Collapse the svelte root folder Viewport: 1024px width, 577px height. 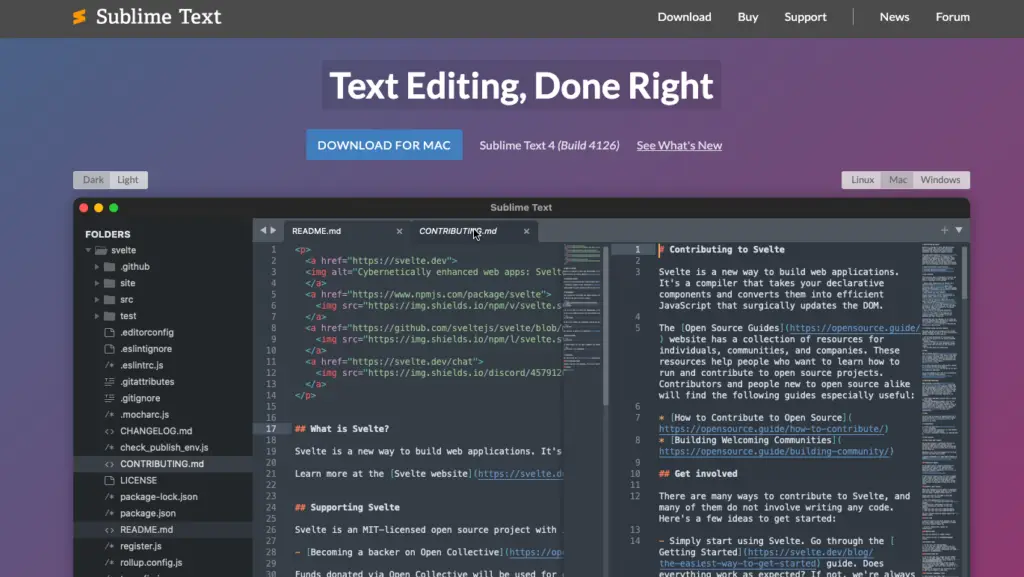[88, 250]
